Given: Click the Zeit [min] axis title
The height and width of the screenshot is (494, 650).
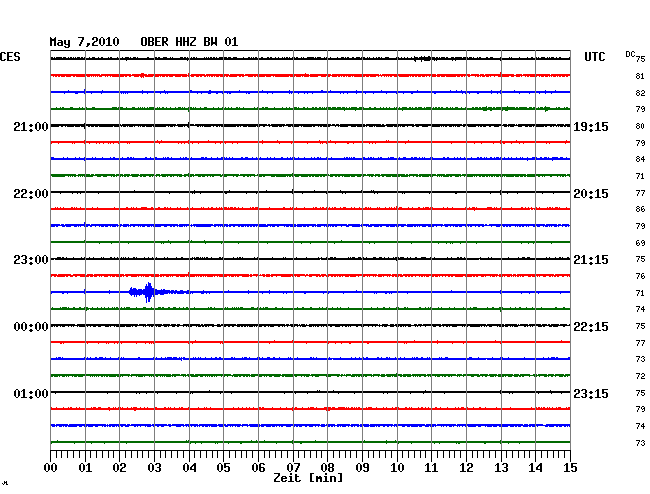Looking at the screenshot, I should pyautogui.click(x=308, y=478).
